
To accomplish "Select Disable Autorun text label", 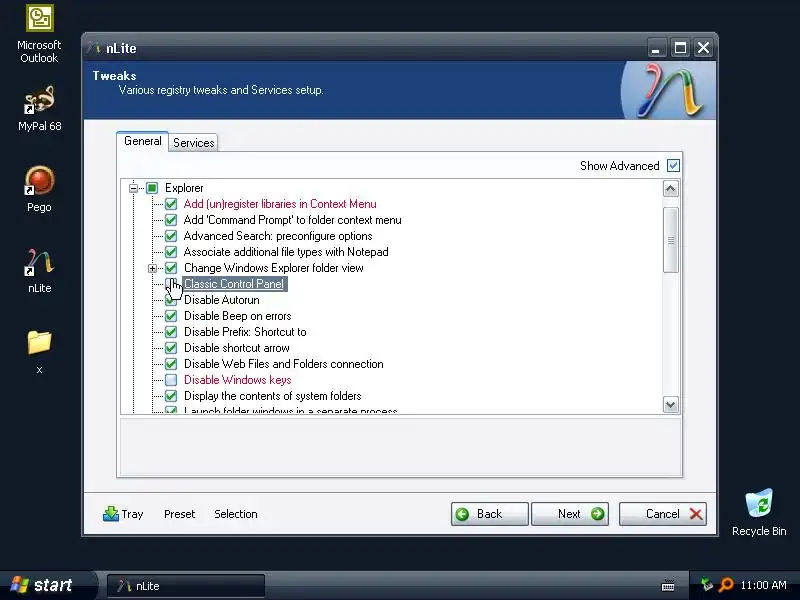I will coord(221,300).
